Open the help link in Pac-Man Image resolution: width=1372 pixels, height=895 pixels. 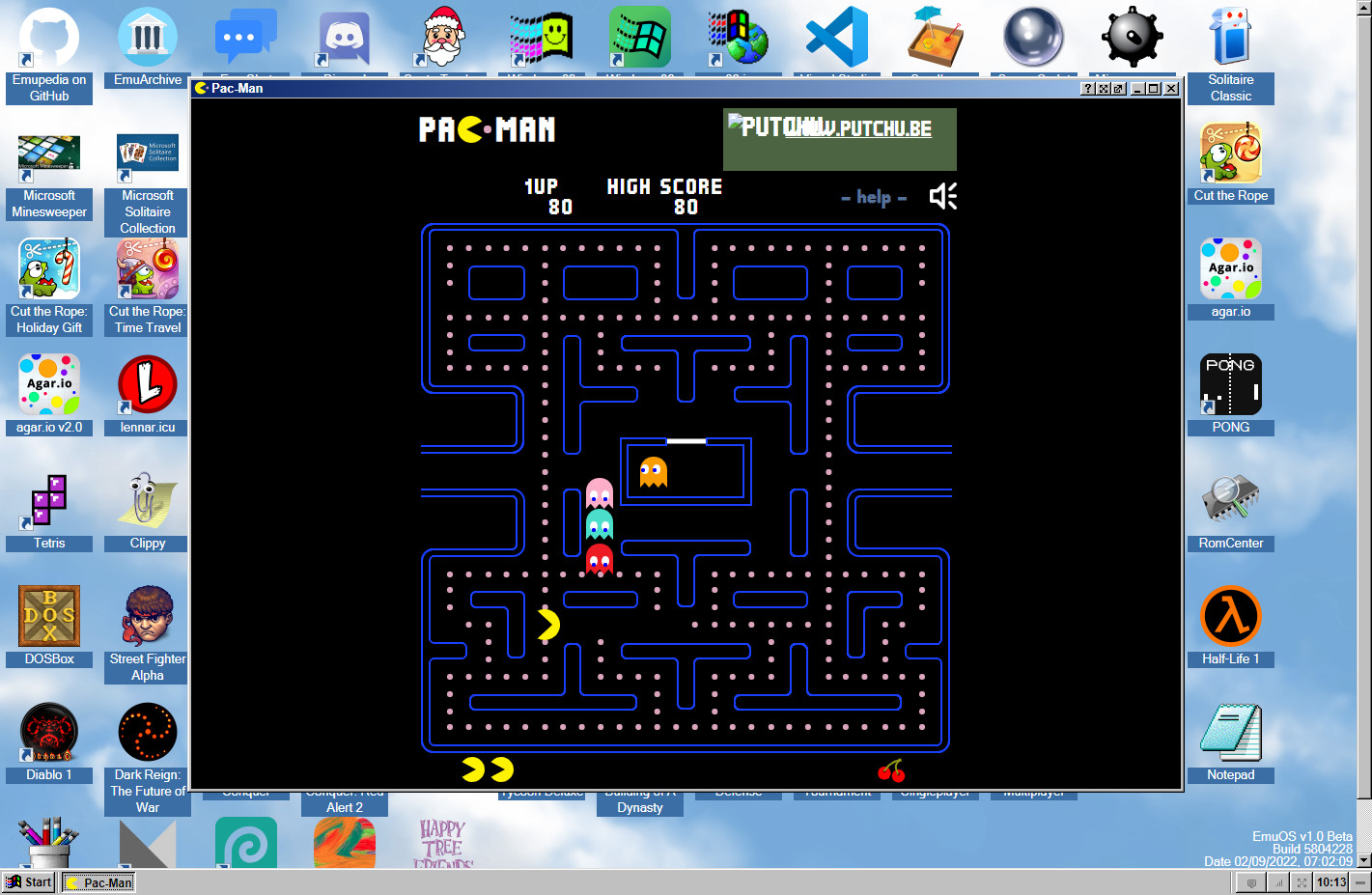click(874, 197)
